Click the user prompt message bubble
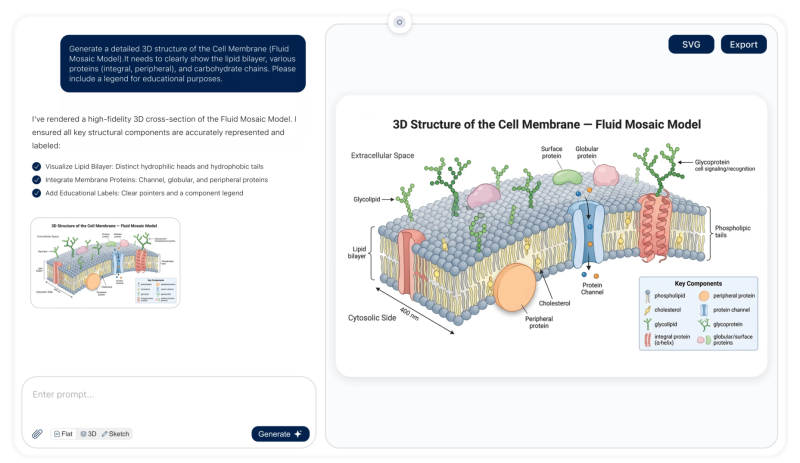 click(x=183, y=64)
